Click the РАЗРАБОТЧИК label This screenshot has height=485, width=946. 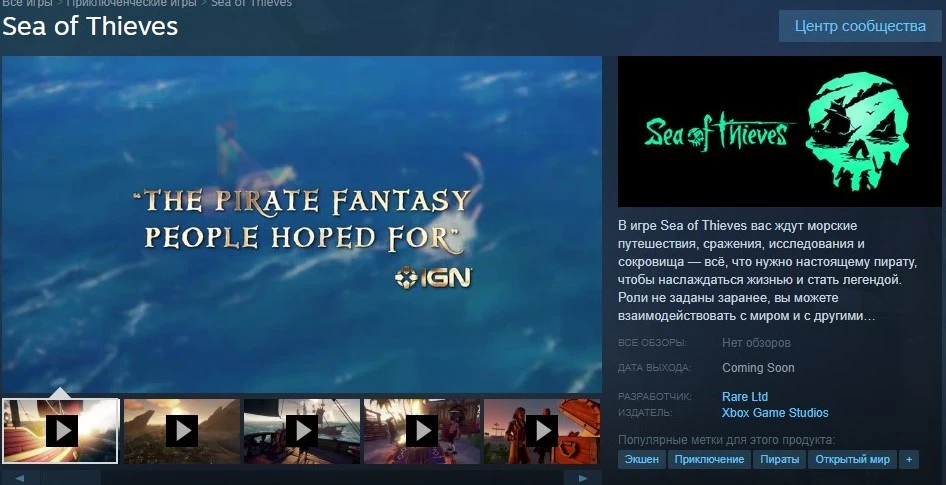pos(655,396)
